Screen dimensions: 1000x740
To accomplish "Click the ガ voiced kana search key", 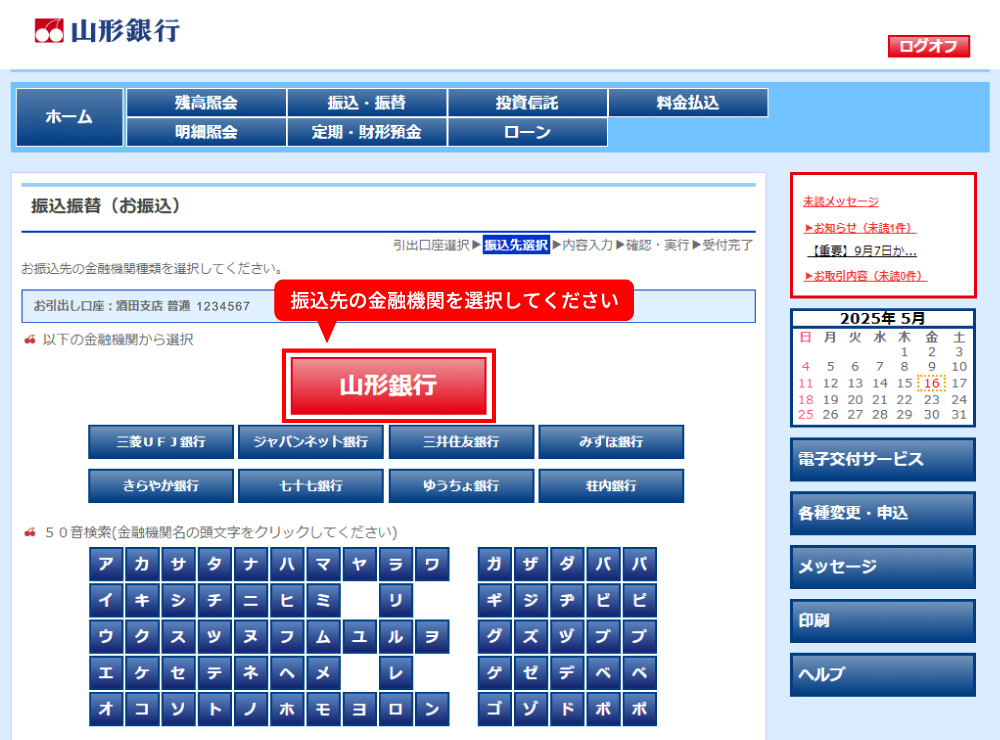I will pos(494,564).
